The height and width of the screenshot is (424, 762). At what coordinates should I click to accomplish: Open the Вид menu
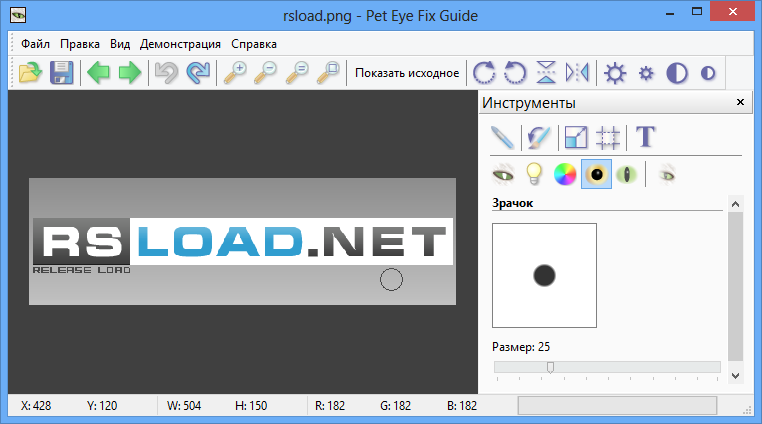pos(120,44)
